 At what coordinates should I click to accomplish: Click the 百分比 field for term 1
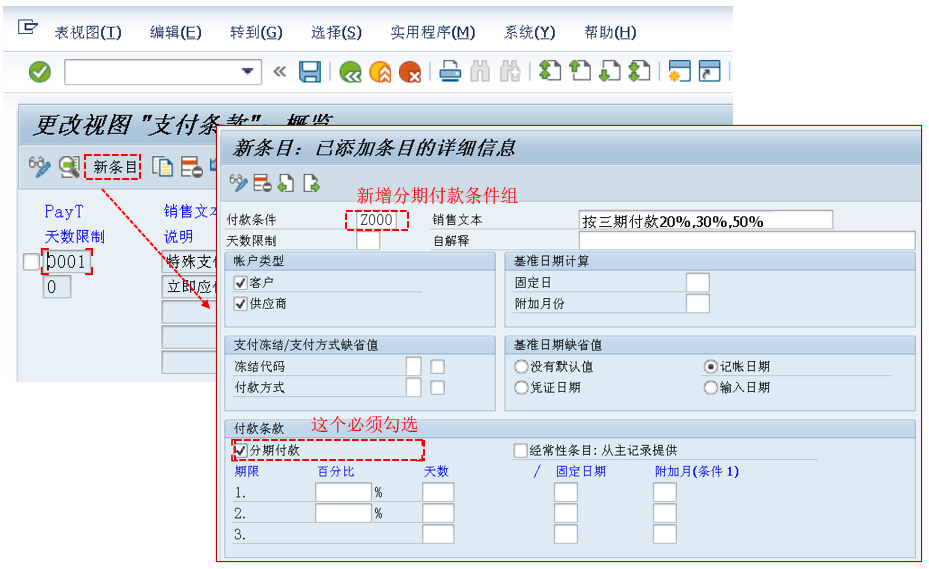point(343,492)
